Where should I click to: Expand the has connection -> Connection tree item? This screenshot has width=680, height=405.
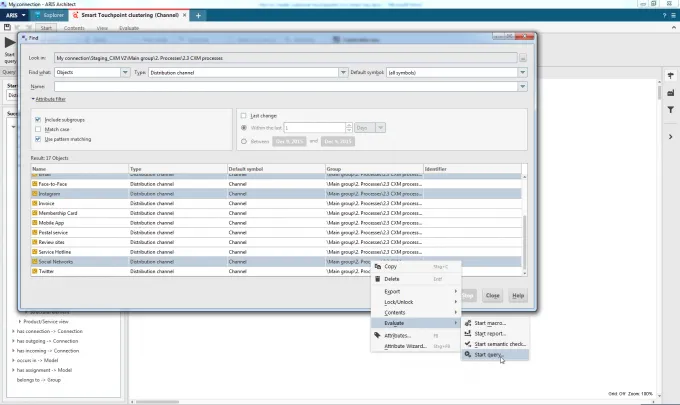pos(13,331)
